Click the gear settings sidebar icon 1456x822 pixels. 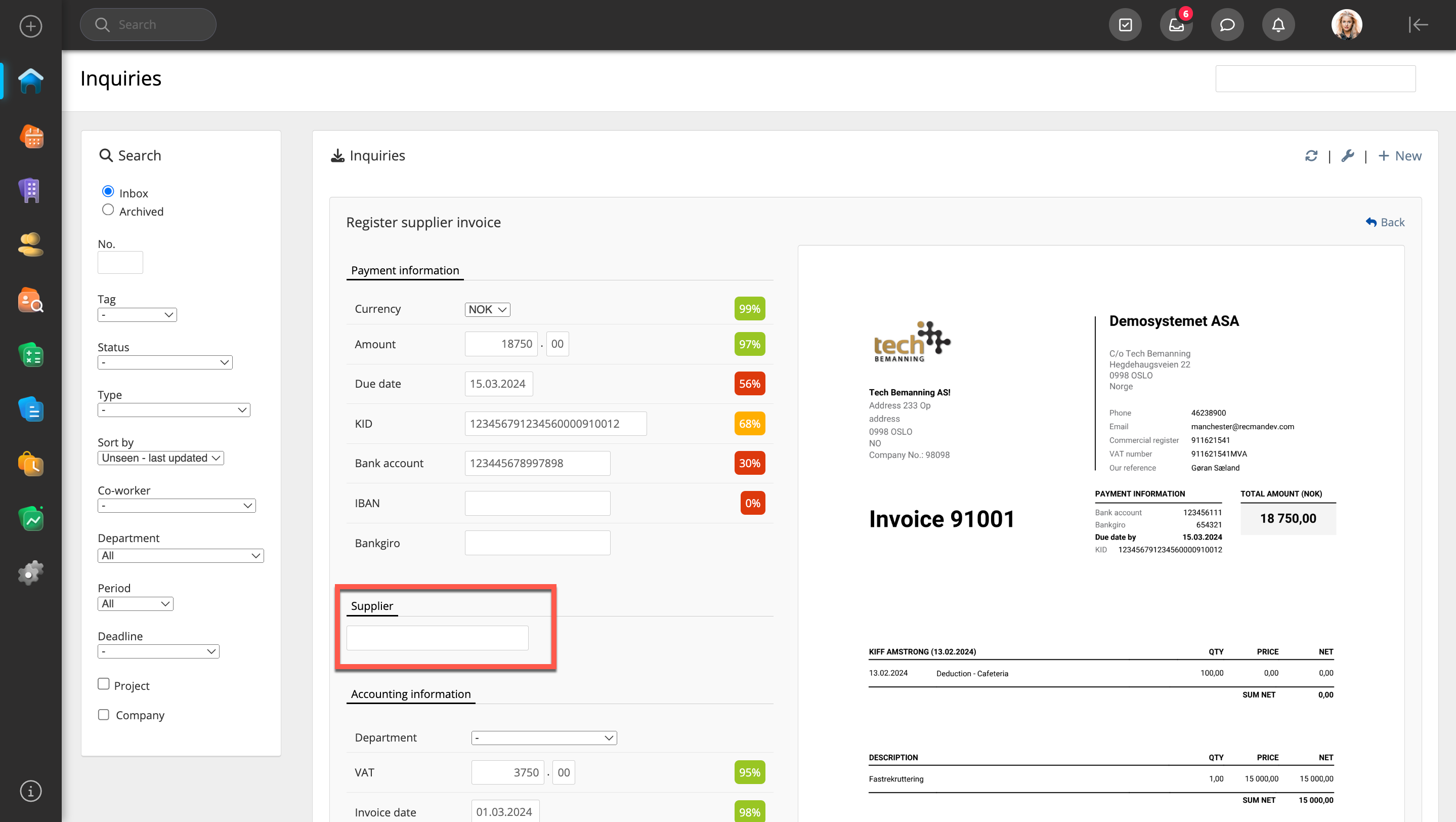pos(30,572)
